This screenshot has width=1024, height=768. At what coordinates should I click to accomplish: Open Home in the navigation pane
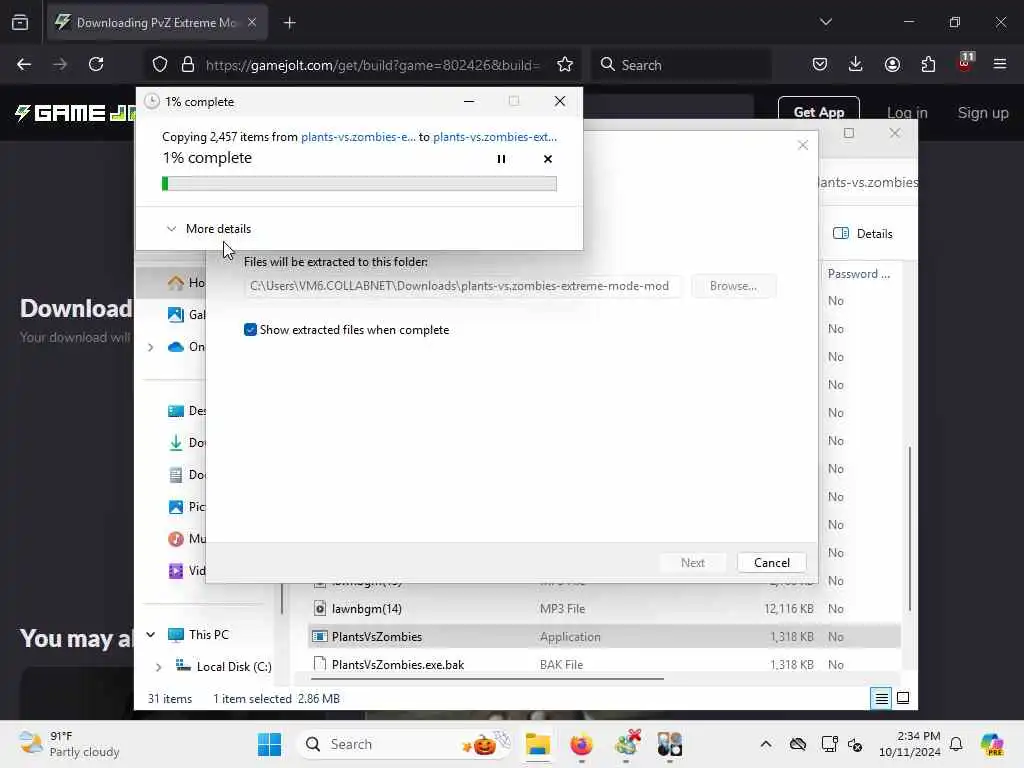coord(186,283)
